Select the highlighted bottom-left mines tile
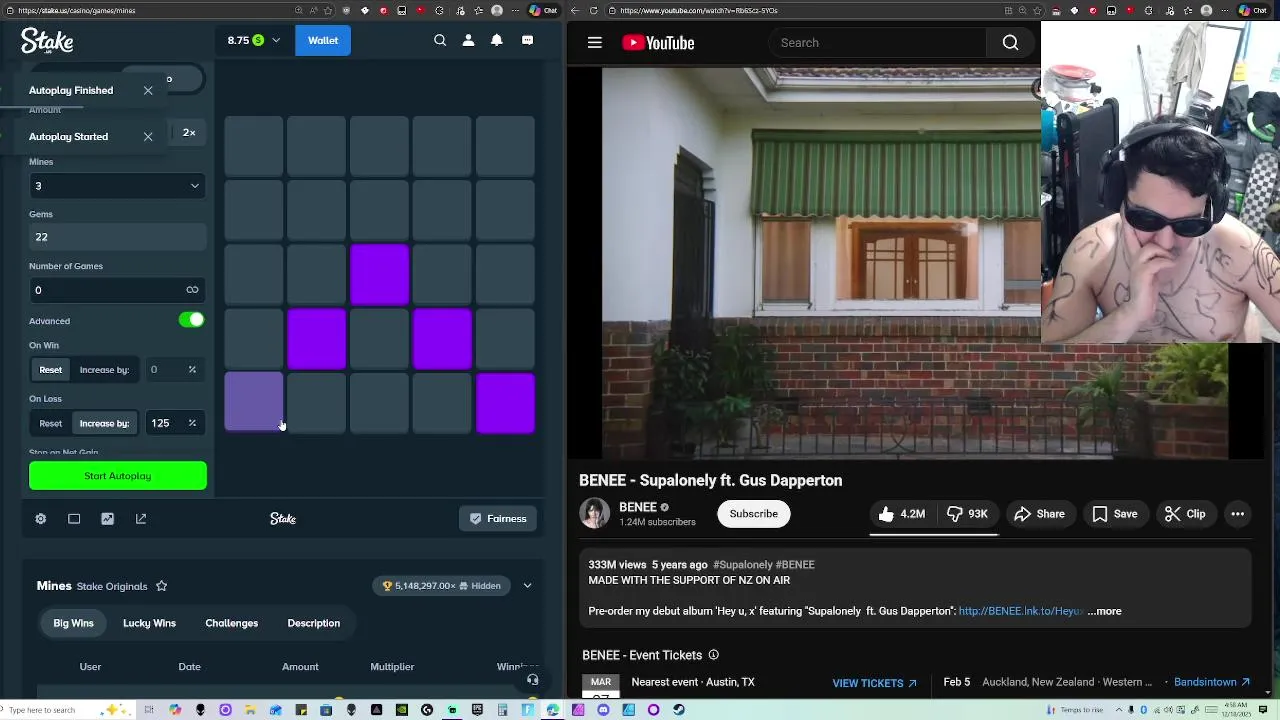The height and width of the screenshot is (720, 1280). (x=253, y=403)
